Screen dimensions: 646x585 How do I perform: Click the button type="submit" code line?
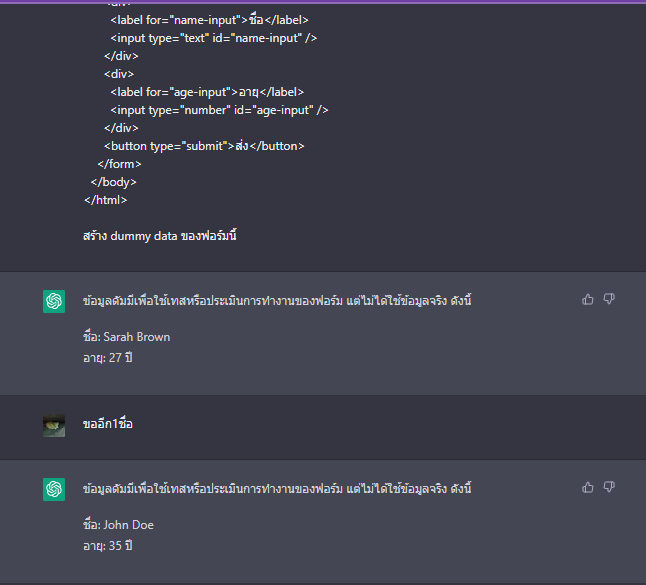tap(204, 146)
